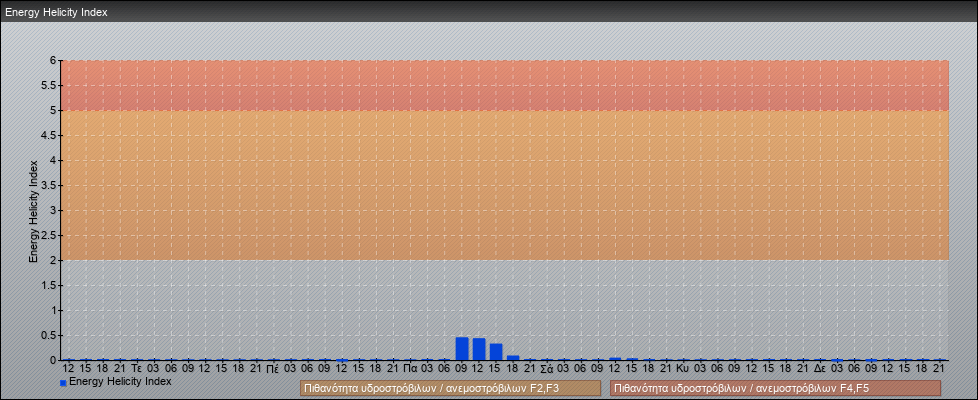The height and width of the screenshot is (400, 978).
Task: Click the Πα day label on the x-axis
Action: (410, 368)
